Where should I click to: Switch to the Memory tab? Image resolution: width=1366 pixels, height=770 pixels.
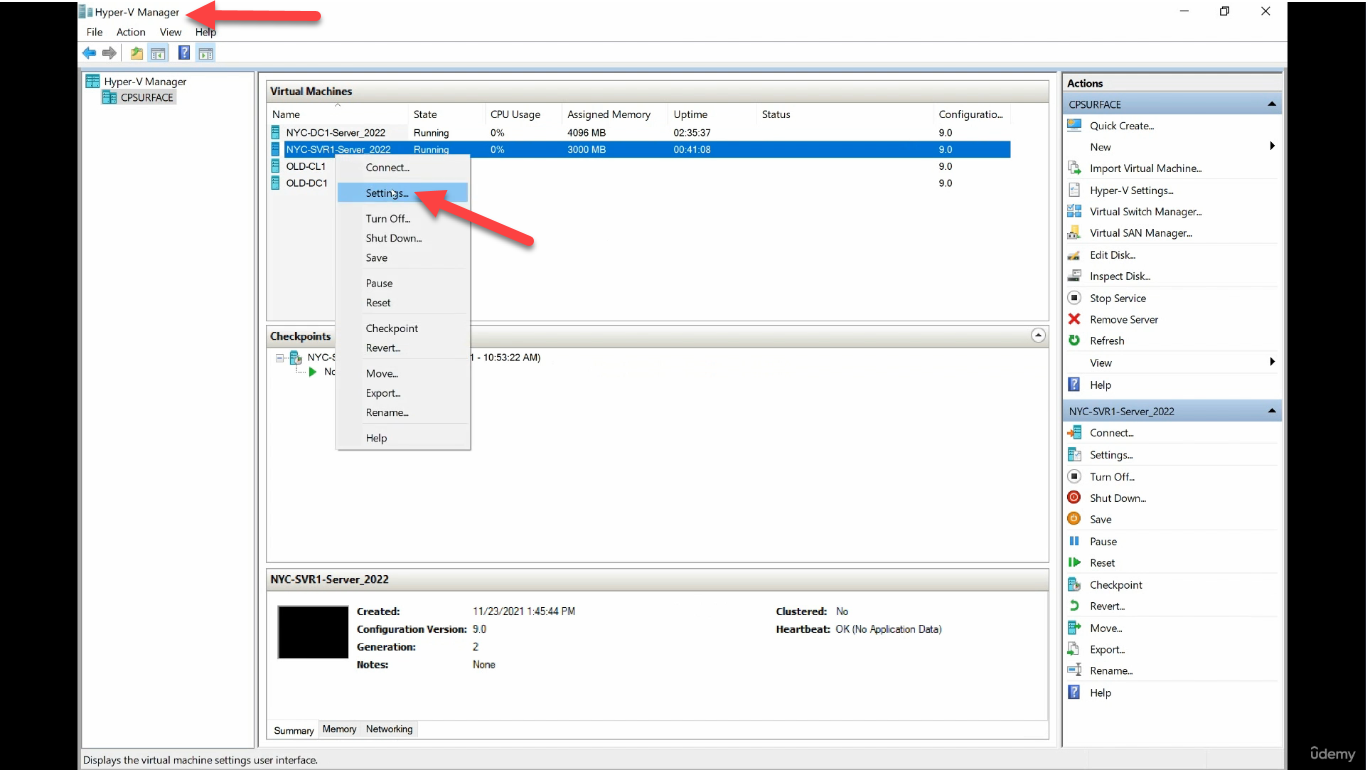pyautogui.click(x=339, y=729)
